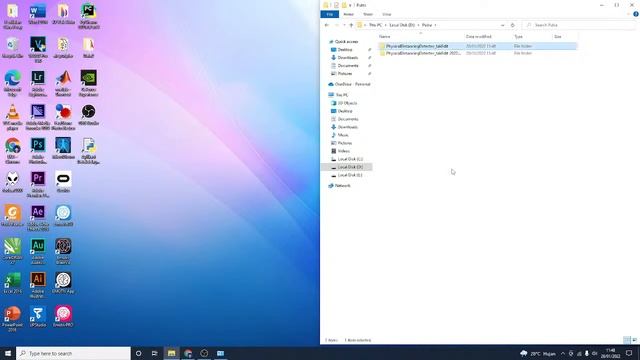Image resolution: width=640 pixels, height=360 pixels.
Task: Switch to the View ribbon tab
Action: 387,14
